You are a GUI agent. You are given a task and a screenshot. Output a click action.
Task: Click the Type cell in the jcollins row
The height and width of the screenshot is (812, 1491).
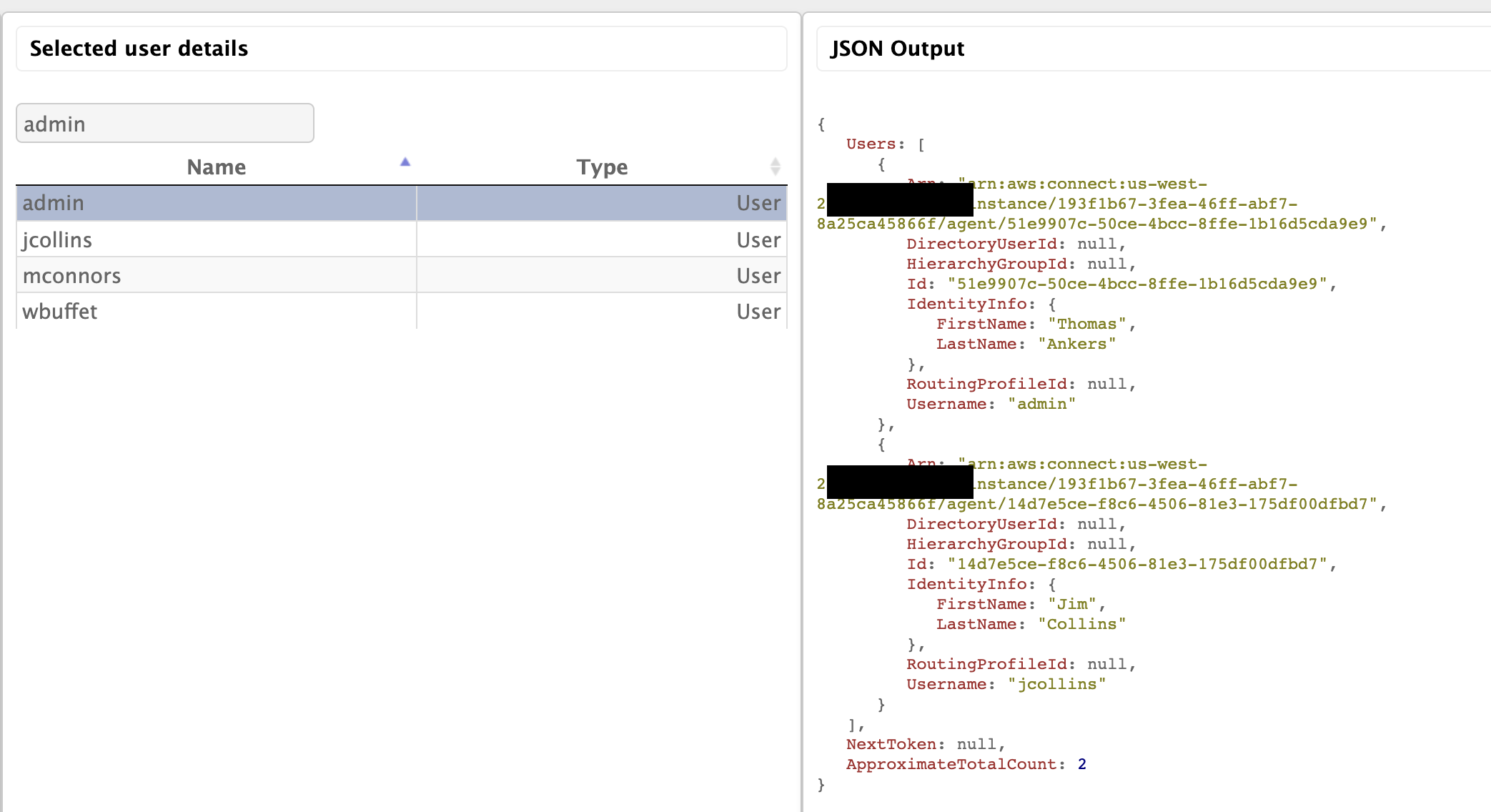pos(758,240)
